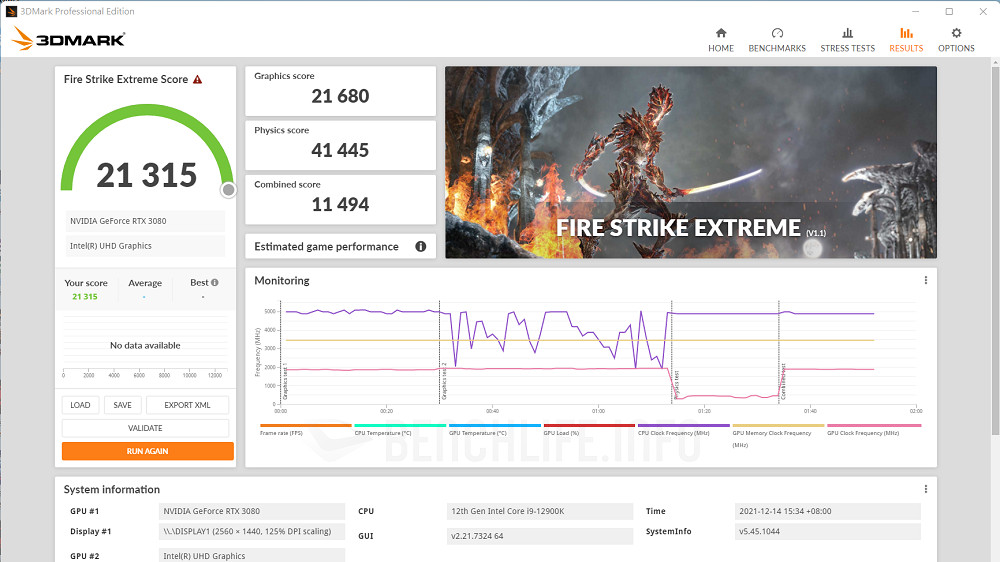This screenshot has width=1000, height=562.
Task: Open the System information three-dot menu
Action: 925,489
